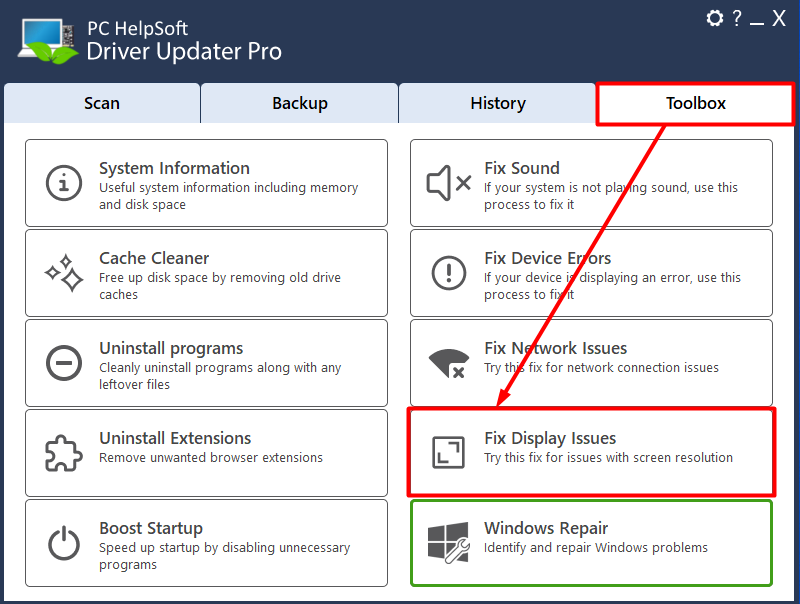Click the Fix Display Issues resize icon
This screenshot has height=604, width=800.
[448, 452]
